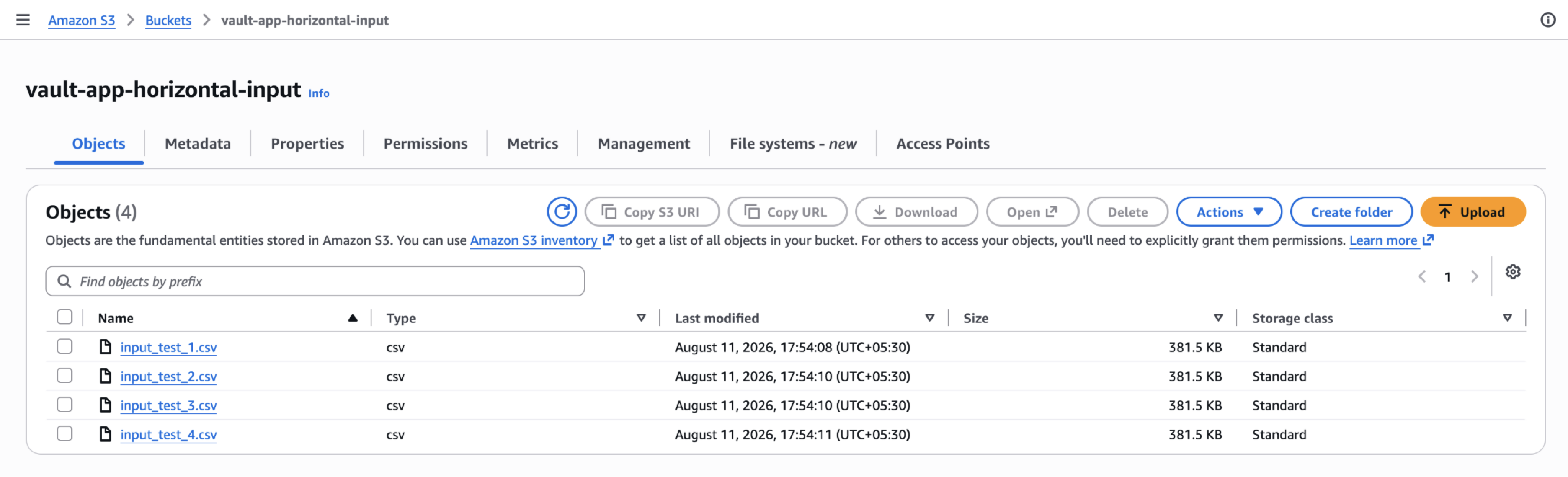Open the input_test_4.csv object

click(168, 435)
